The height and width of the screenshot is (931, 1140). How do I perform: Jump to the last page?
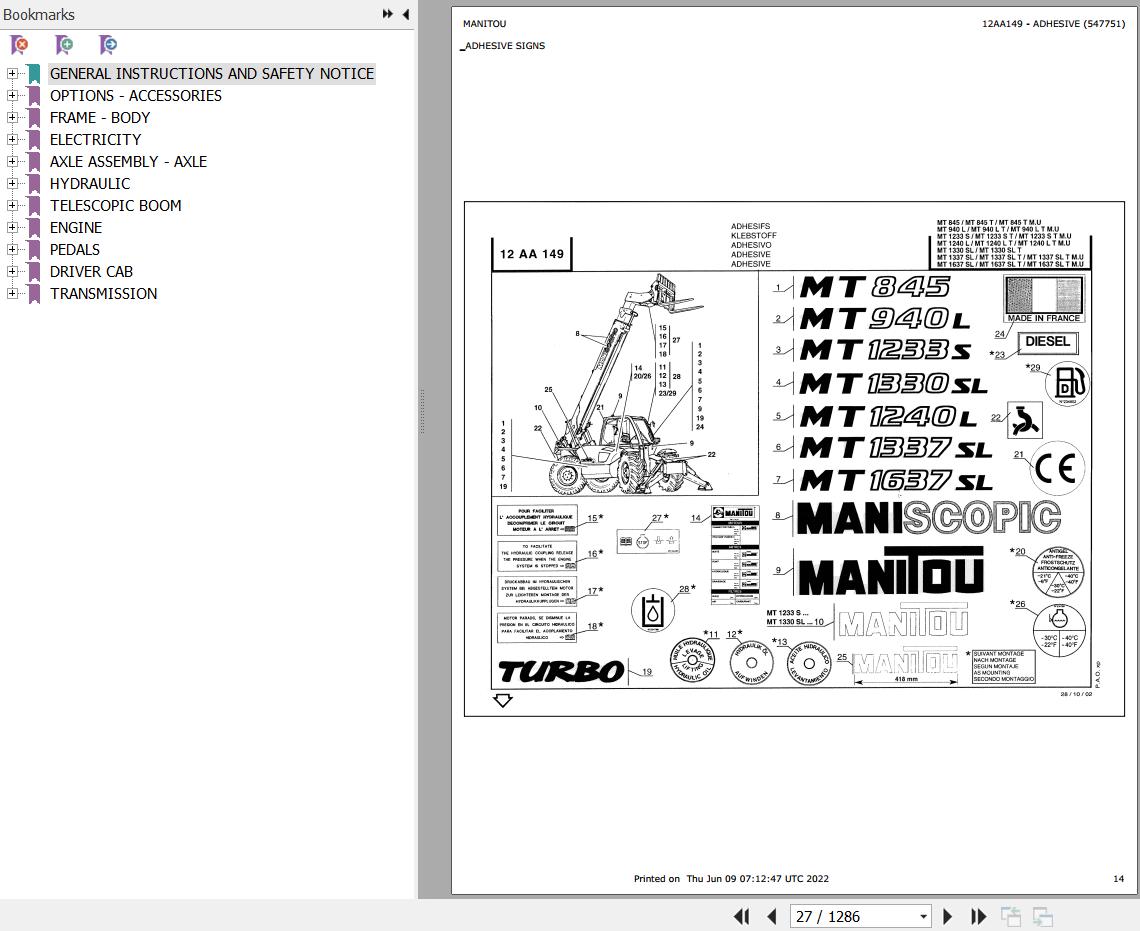coord(979,916)
